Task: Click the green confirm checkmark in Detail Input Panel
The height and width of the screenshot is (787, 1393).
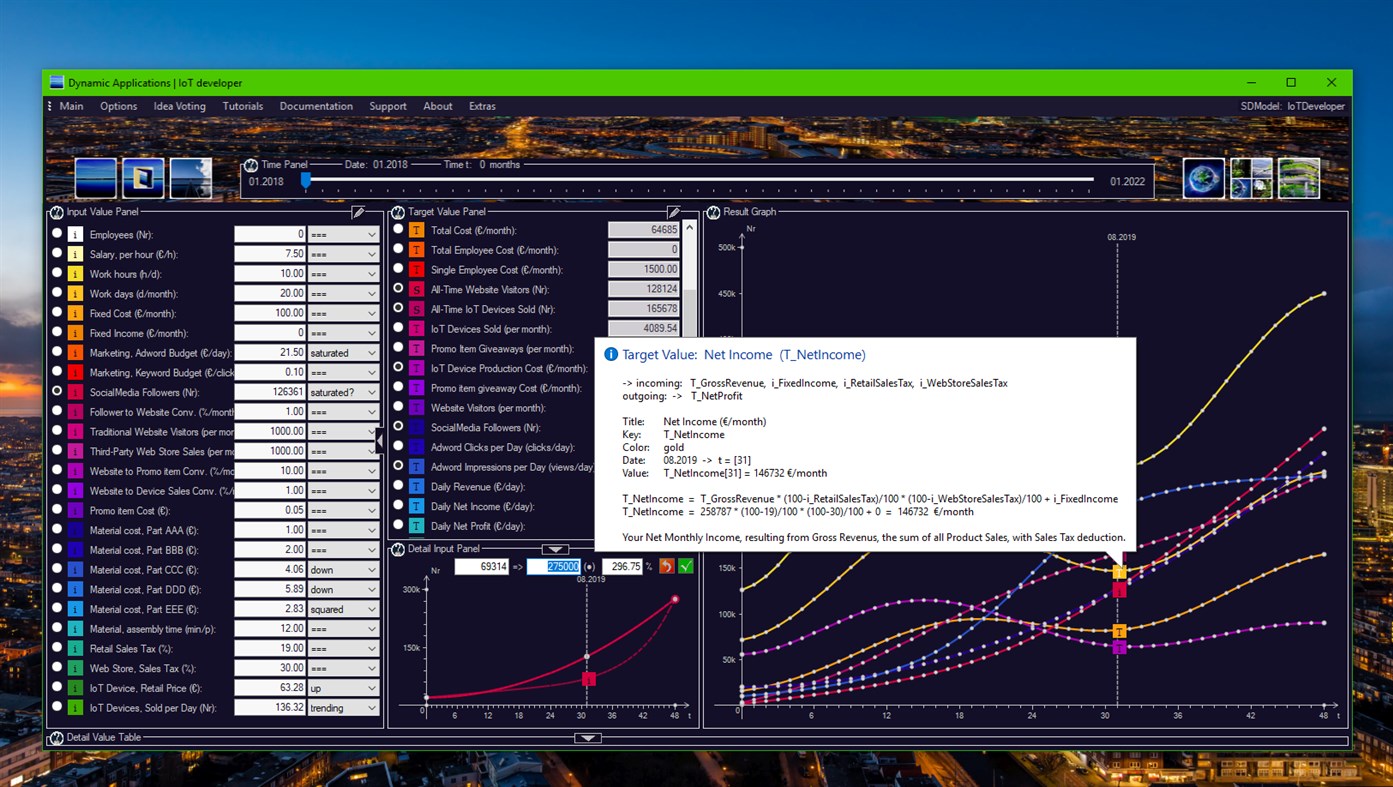Action: 684,566
